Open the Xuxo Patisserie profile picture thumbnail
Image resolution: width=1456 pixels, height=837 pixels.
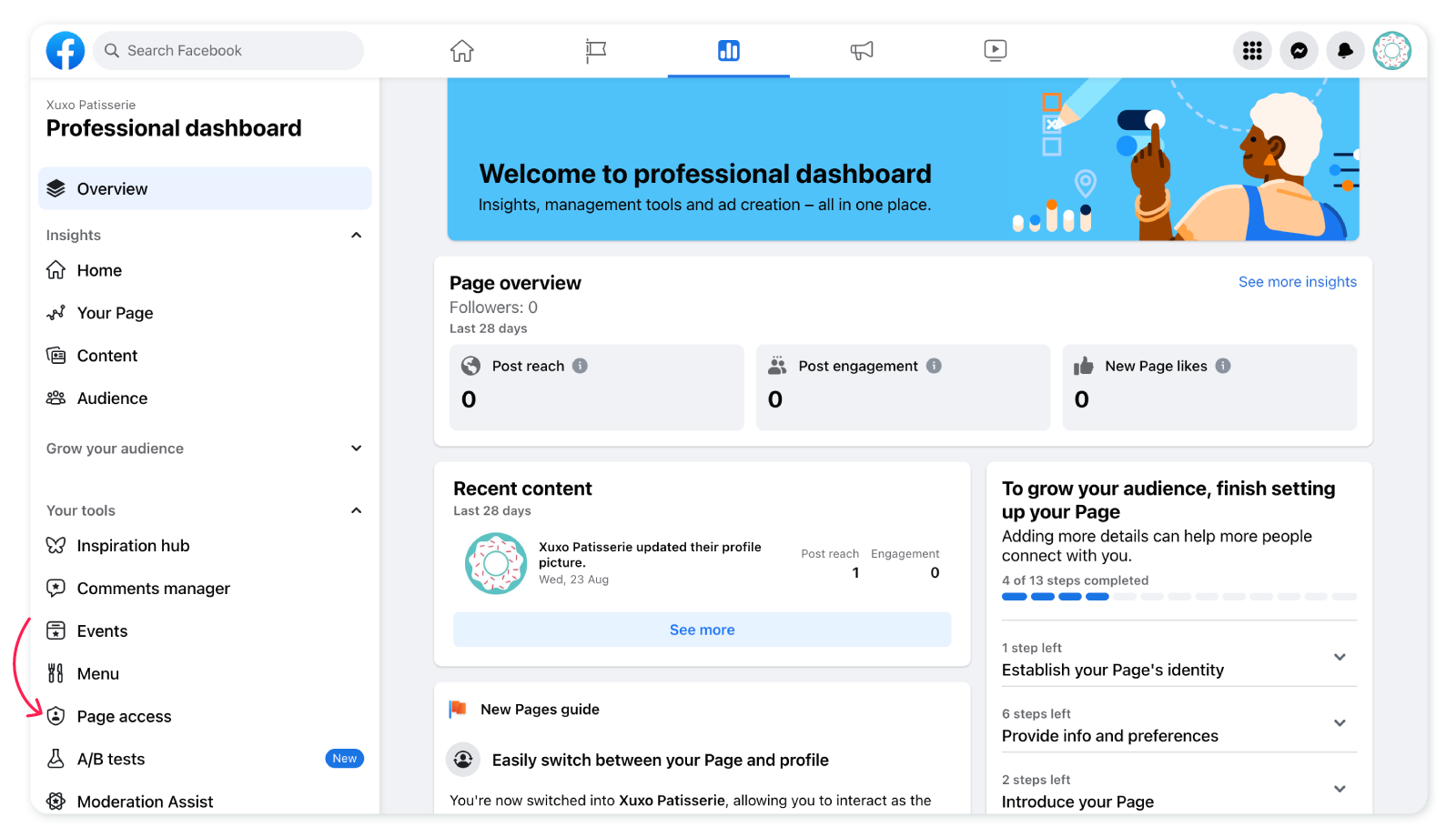click(x=496, y=564)
